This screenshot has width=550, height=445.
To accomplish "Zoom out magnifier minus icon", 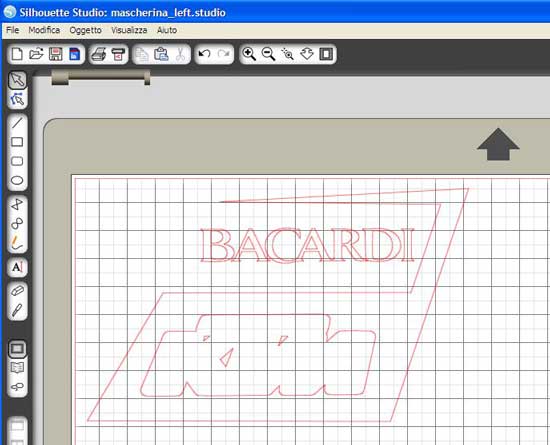I will (268, 54).
